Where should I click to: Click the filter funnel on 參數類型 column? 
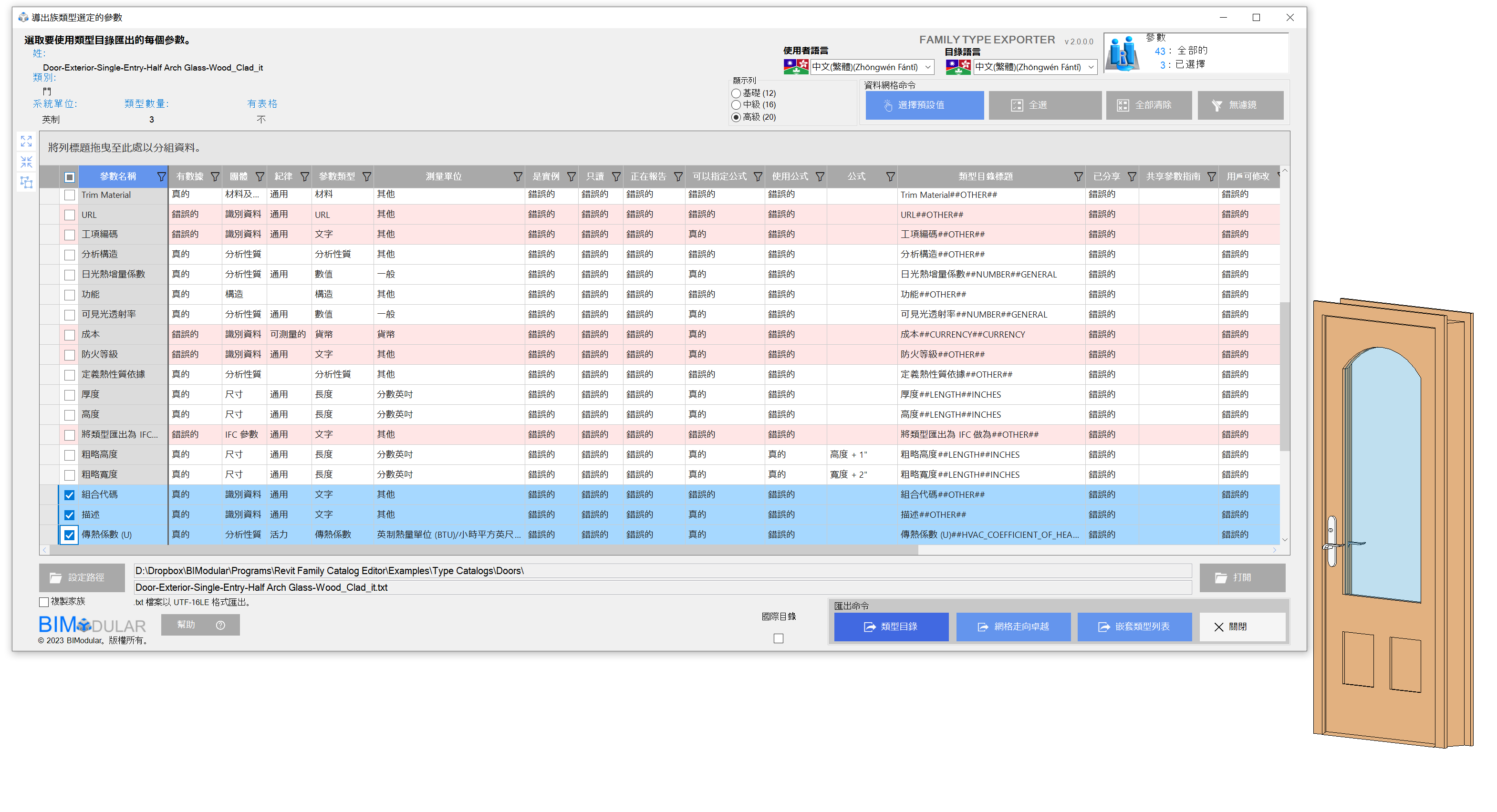point(367,176)
